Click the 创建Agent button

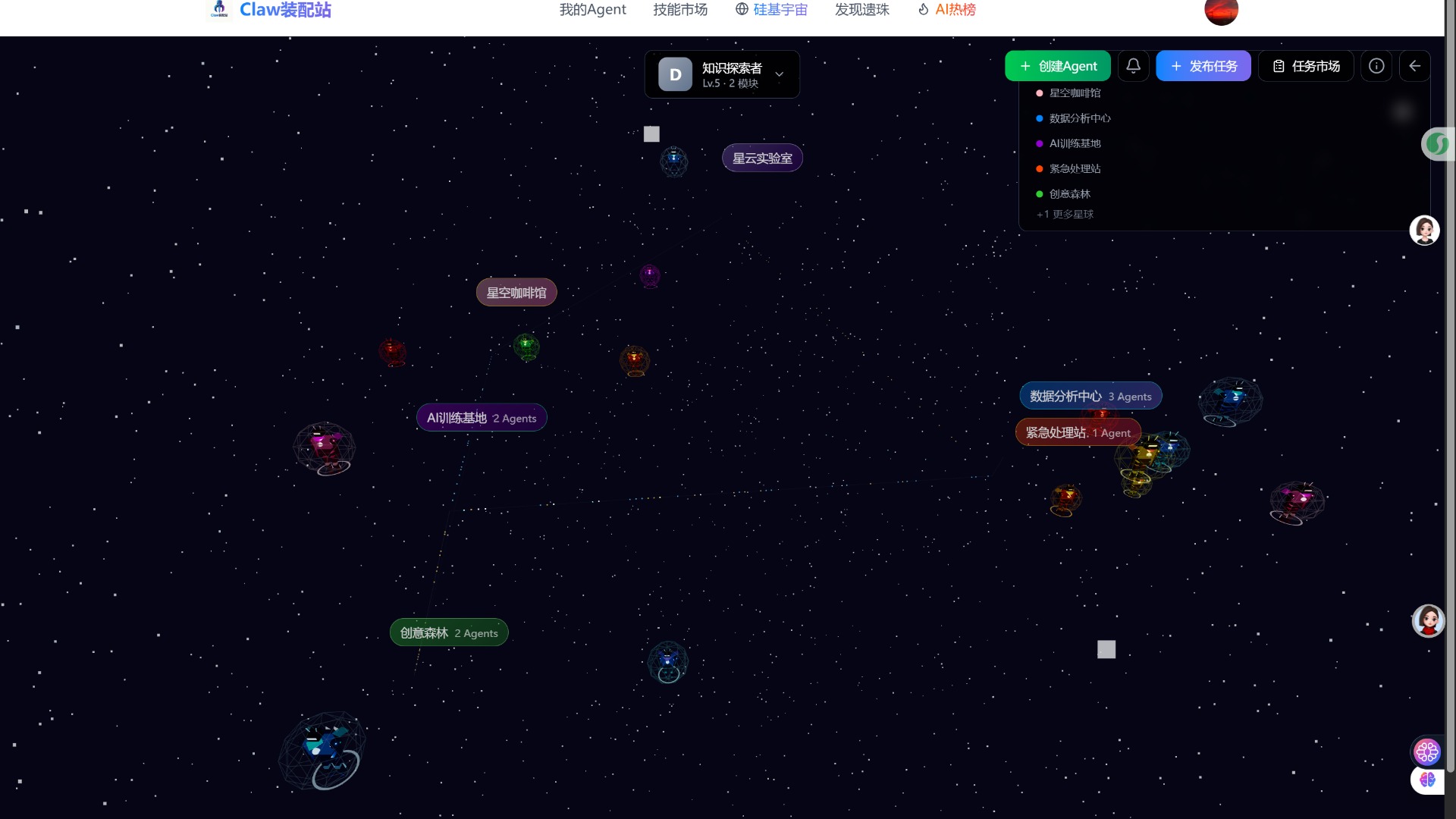tap(1057, 66)
